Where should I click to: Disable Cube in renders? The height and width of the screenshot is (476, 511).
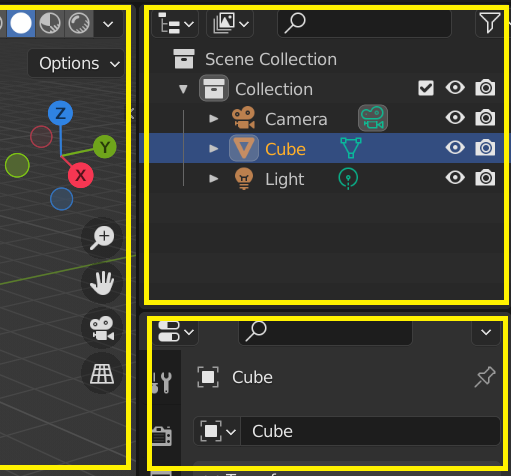coord(485,147)
